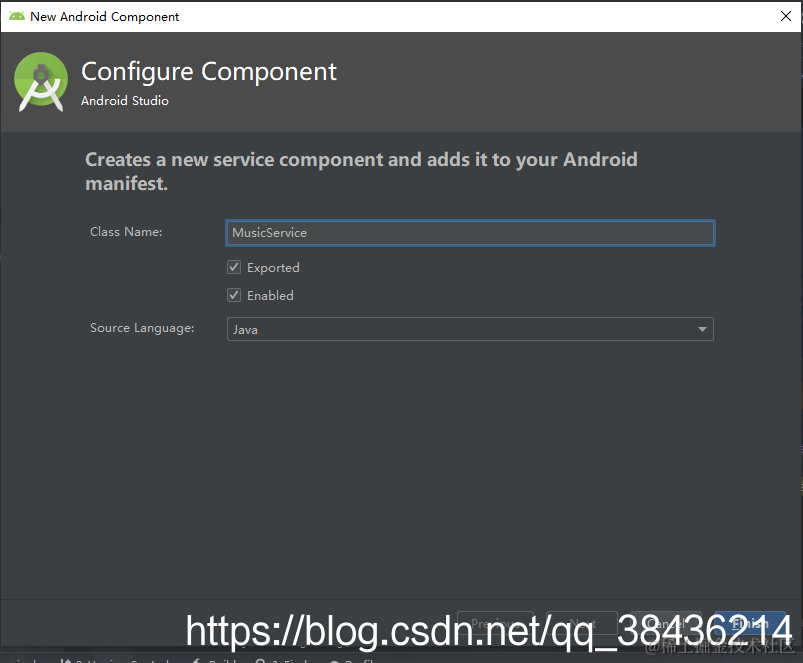Click the Enabled label text

[270, 295]
